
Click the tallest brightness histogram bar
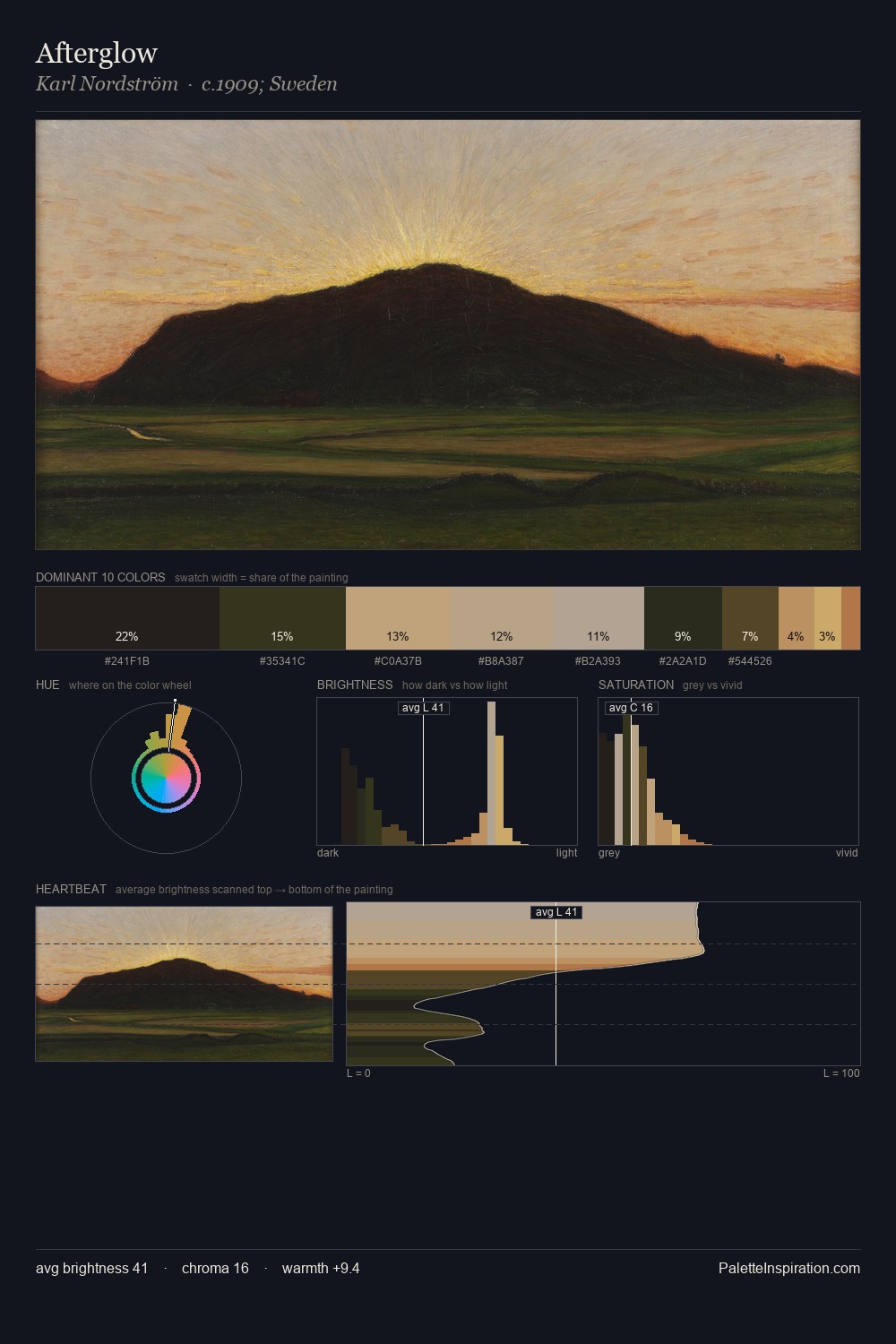491,772
